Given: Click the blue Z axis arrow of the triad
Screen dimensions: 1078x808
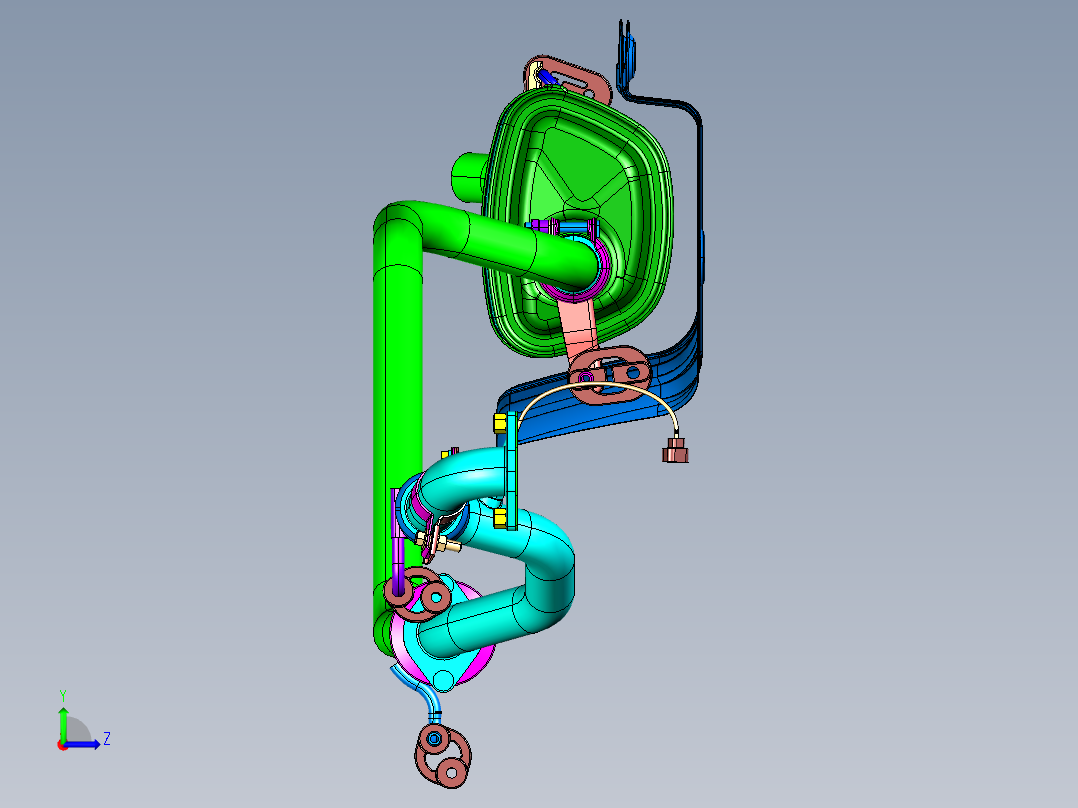Looking at the screenshot, I should [84, 744].
